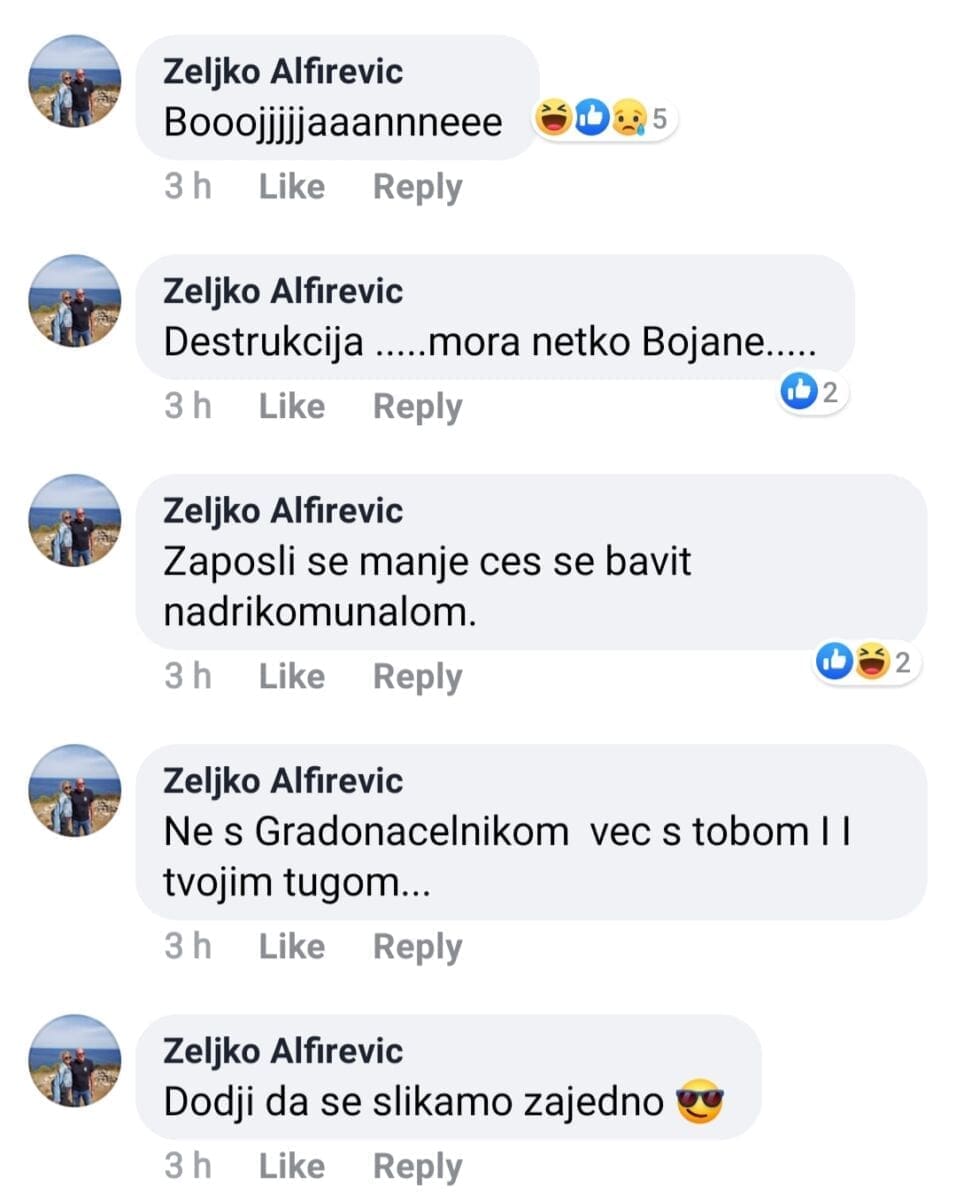Reply to "Dodji da se slikamo zajedno" comment
This screenshot has height=1200, width=956.
tap(417, 1166)
